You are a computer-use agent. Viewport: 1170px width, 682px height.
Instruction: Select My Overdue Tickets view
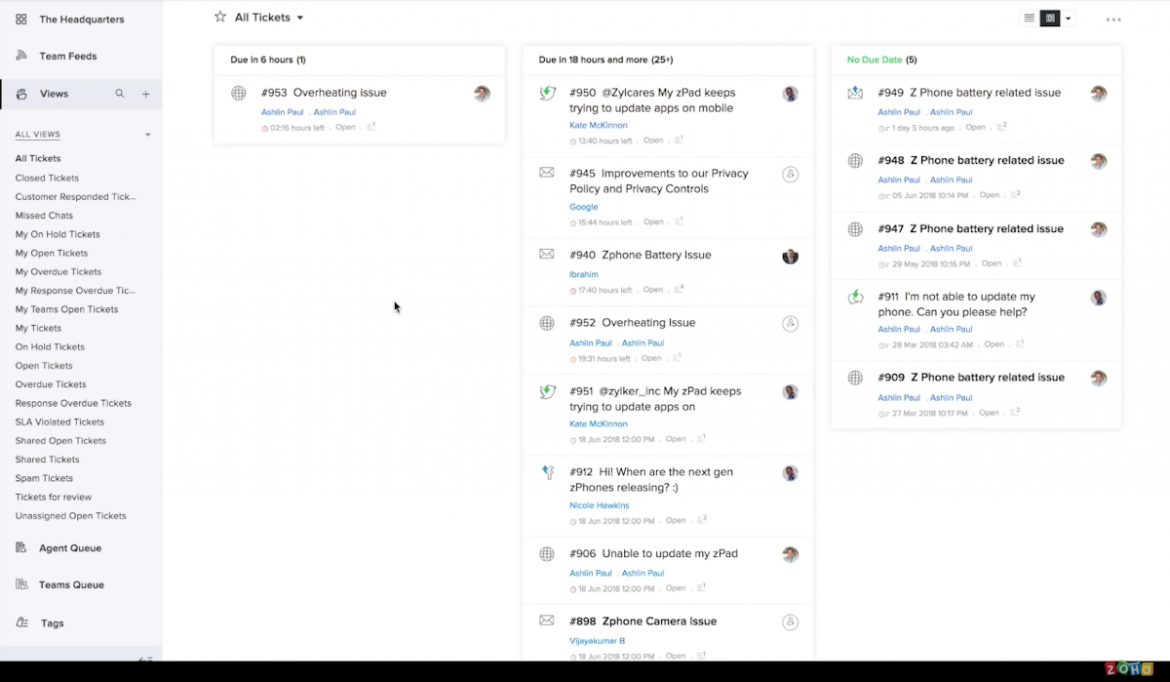click(58, 272)
